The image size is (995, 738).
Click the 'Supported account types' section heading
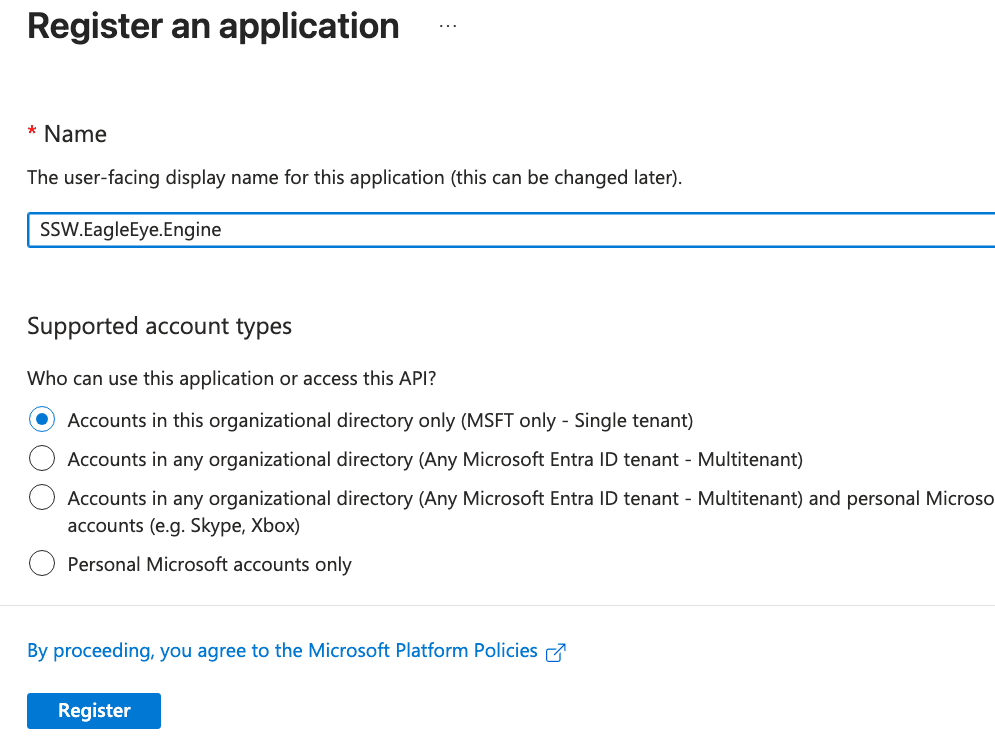coord(160,326)
